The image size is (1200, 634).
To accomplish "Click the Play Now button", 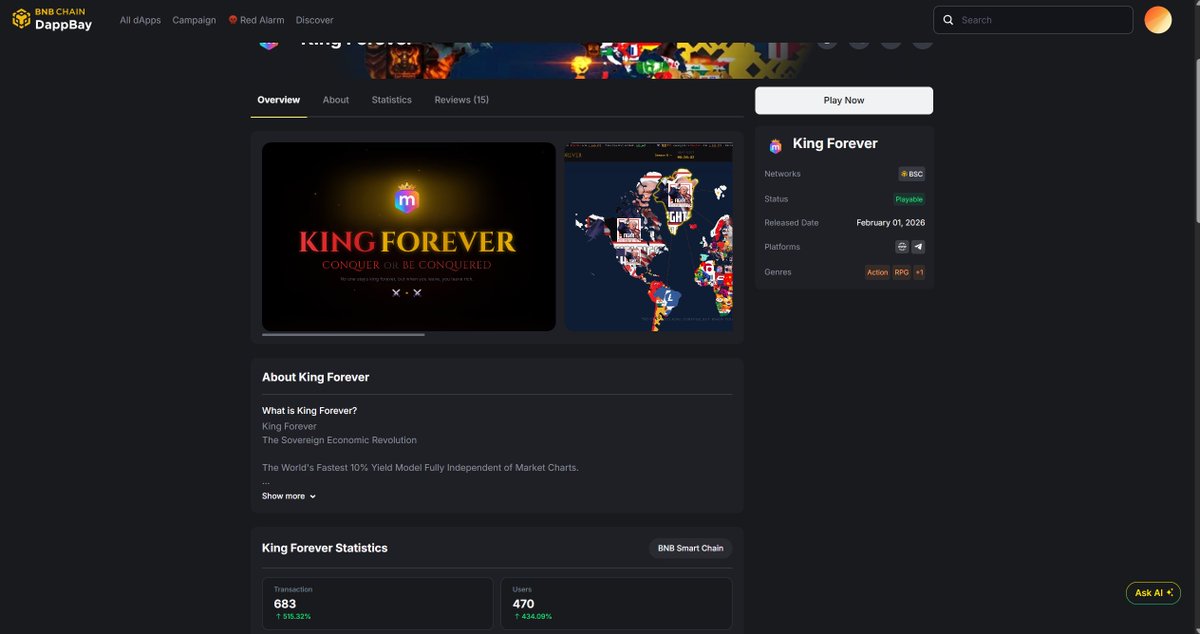I will tap(844, 100).
